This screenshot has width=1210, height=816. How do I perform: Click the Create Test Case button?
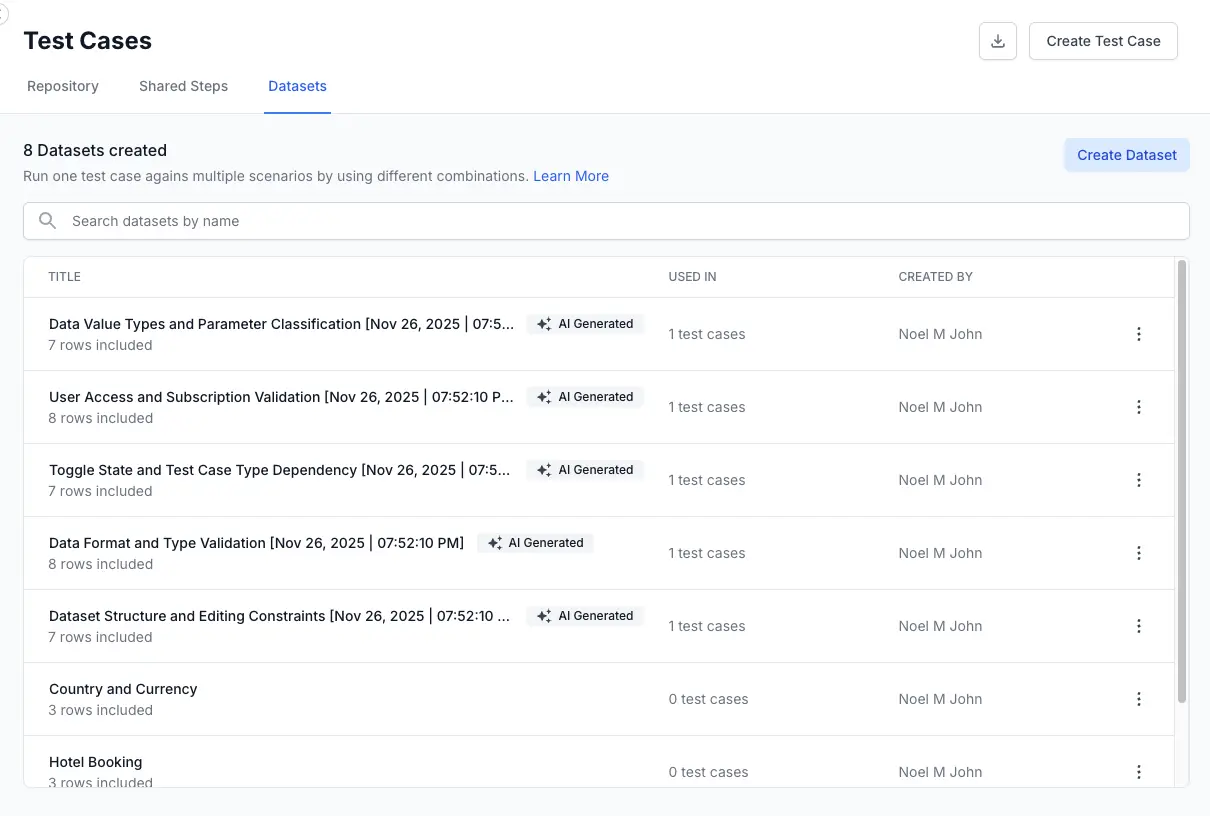(x=1103, y=41)
